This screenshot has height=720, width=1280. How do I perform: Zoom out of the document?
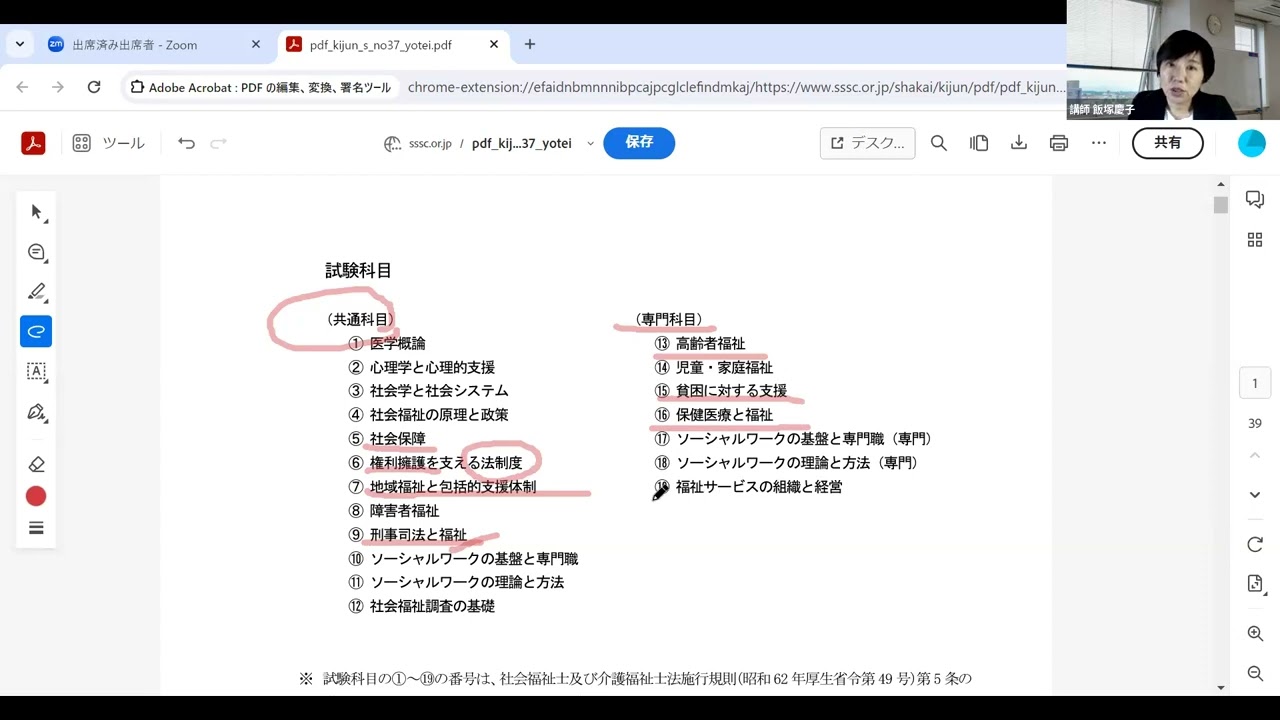(1255, 673)
